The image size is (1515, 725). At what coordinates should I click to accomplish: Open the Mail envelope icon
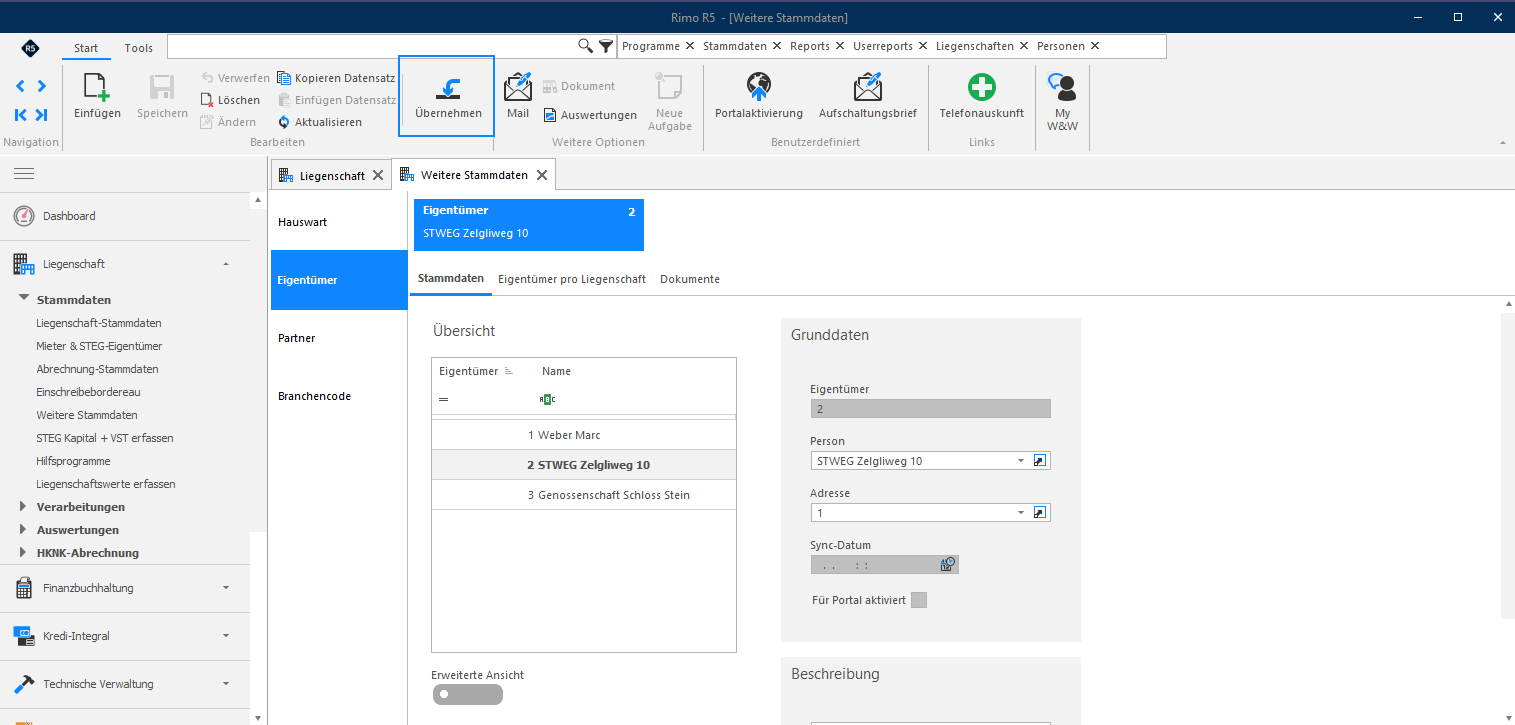[x=517, y=88]
